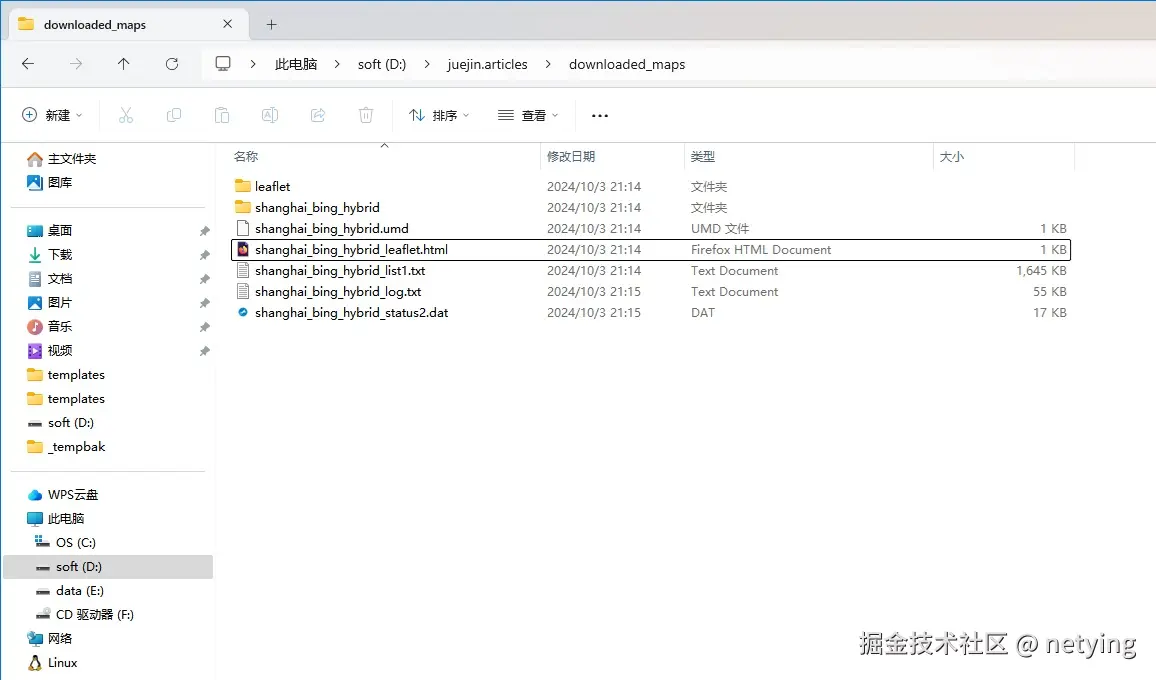1156x680 pixels.
Task: Refresh the folder view
Action: (x=171, y=63)
